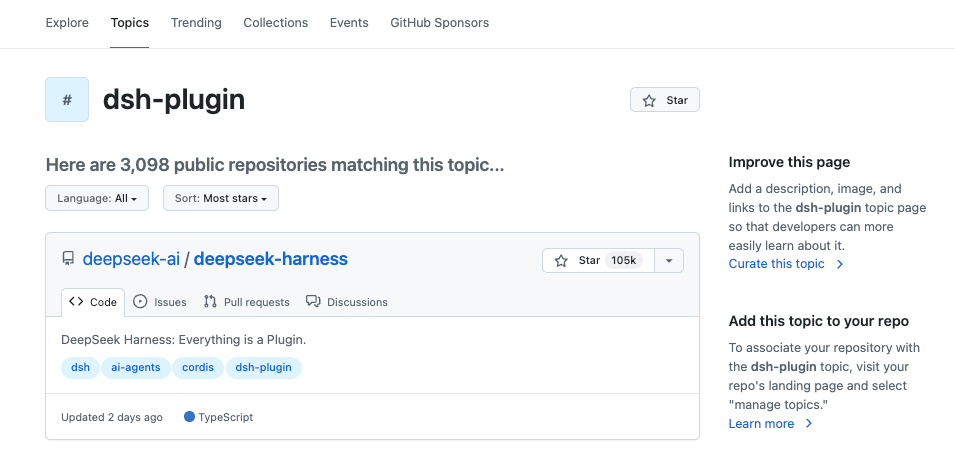Open the Events tab
The image size is (955, 458).
tap(349, 23)
